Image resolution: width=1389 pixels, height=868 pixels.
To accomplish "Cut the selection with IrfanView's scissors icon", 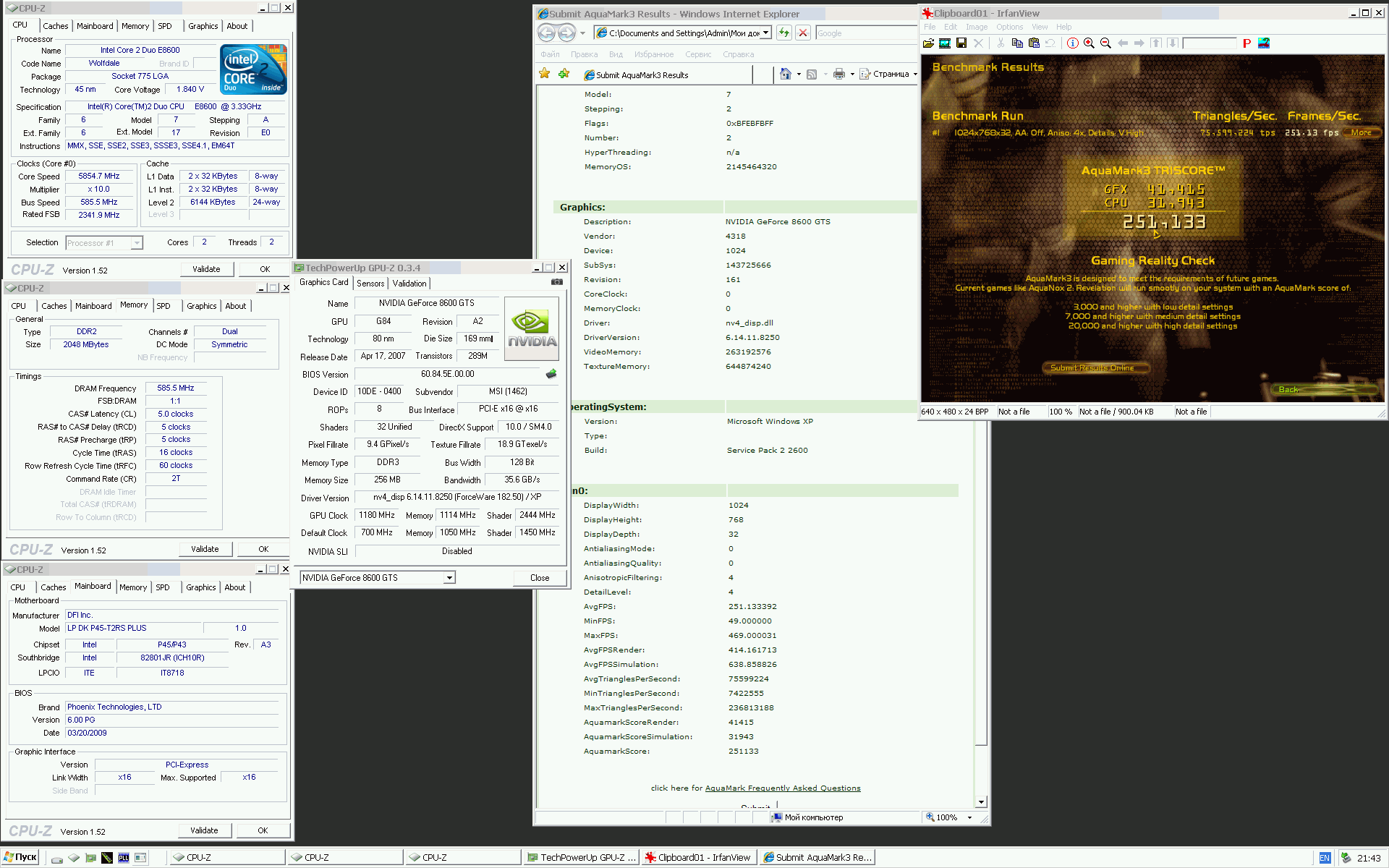I will coord(1001,43).
